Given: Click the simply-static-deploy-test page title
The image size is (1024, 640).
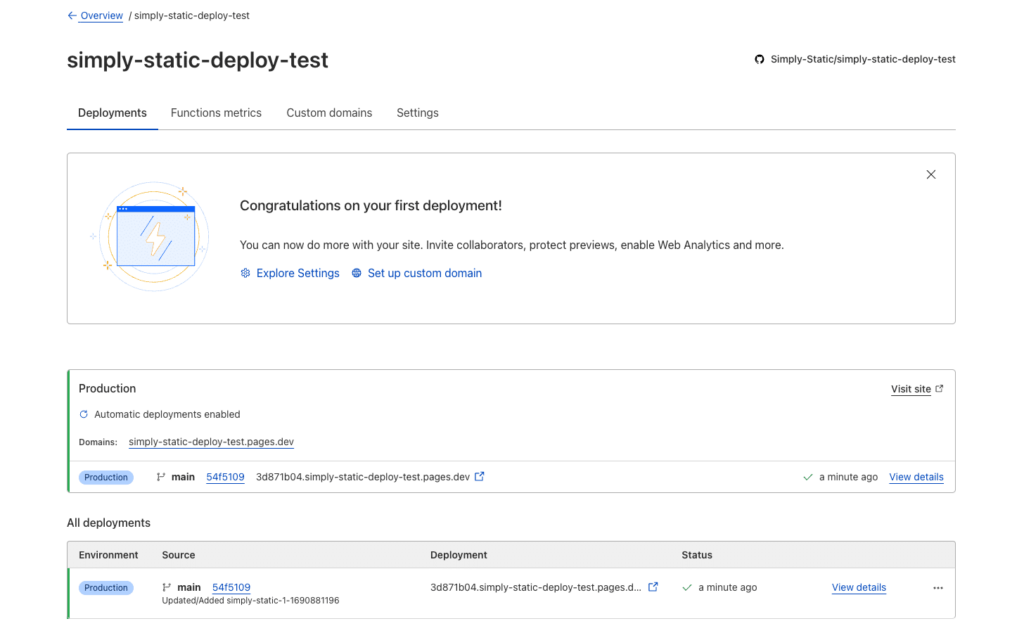Looking at the screenshot, I should [x=197, y=60].
